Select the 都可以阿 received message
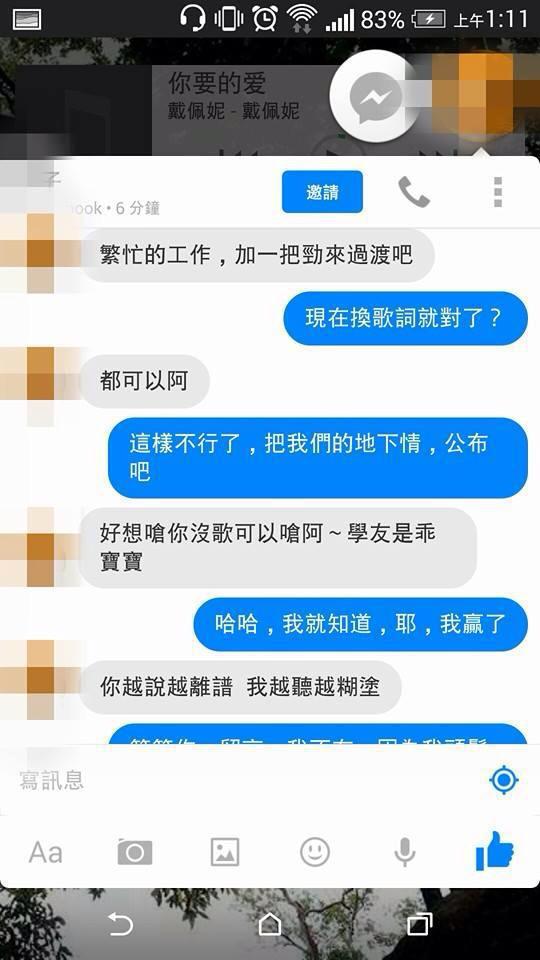540x960 pixels. click(144, 381)
